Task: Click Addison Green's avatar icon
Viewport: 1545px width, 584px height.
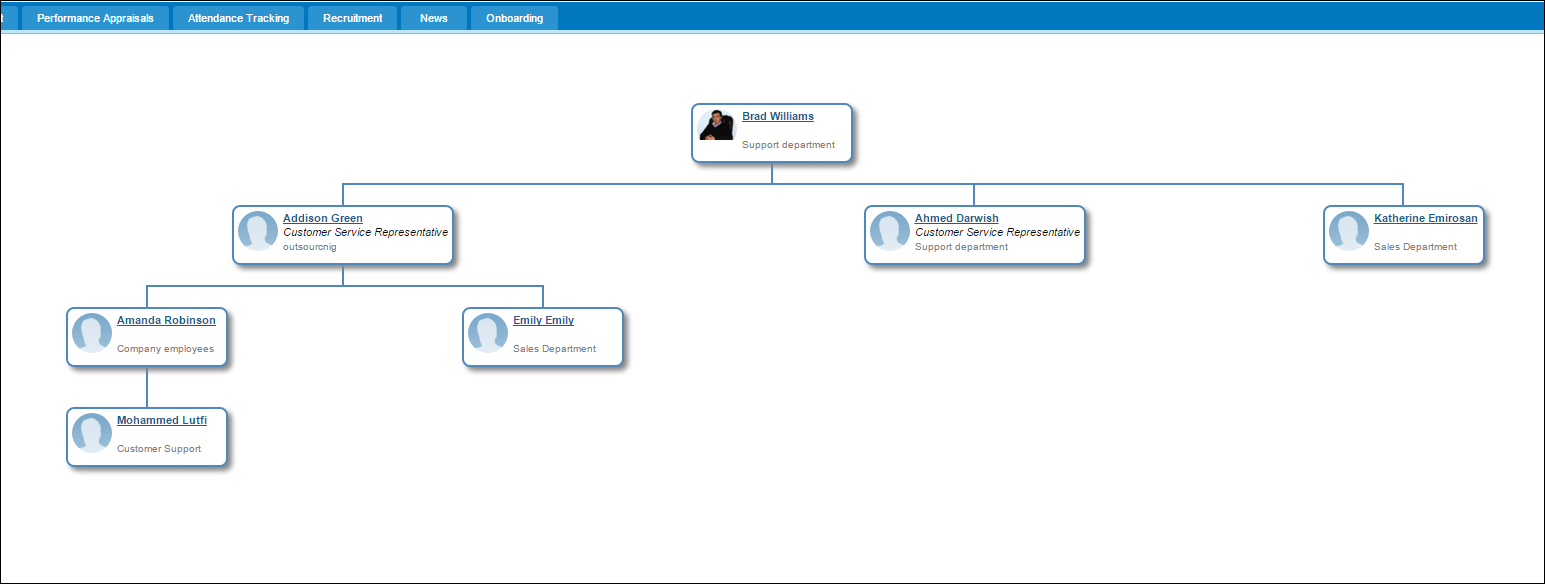Action: 258,231
